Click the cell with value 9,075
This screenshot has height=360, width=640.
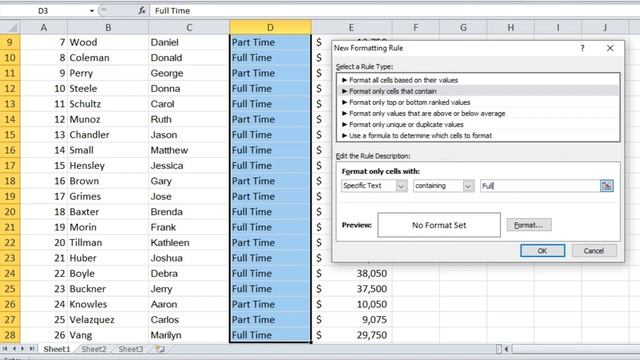coord(352,320)
